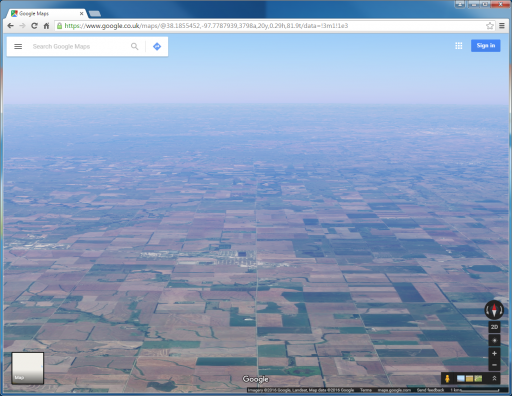The height and width of the screenshot is (396, 512).
Task: Open the Send feedback link
Action: pyautogui.click(x=430, y=390)
